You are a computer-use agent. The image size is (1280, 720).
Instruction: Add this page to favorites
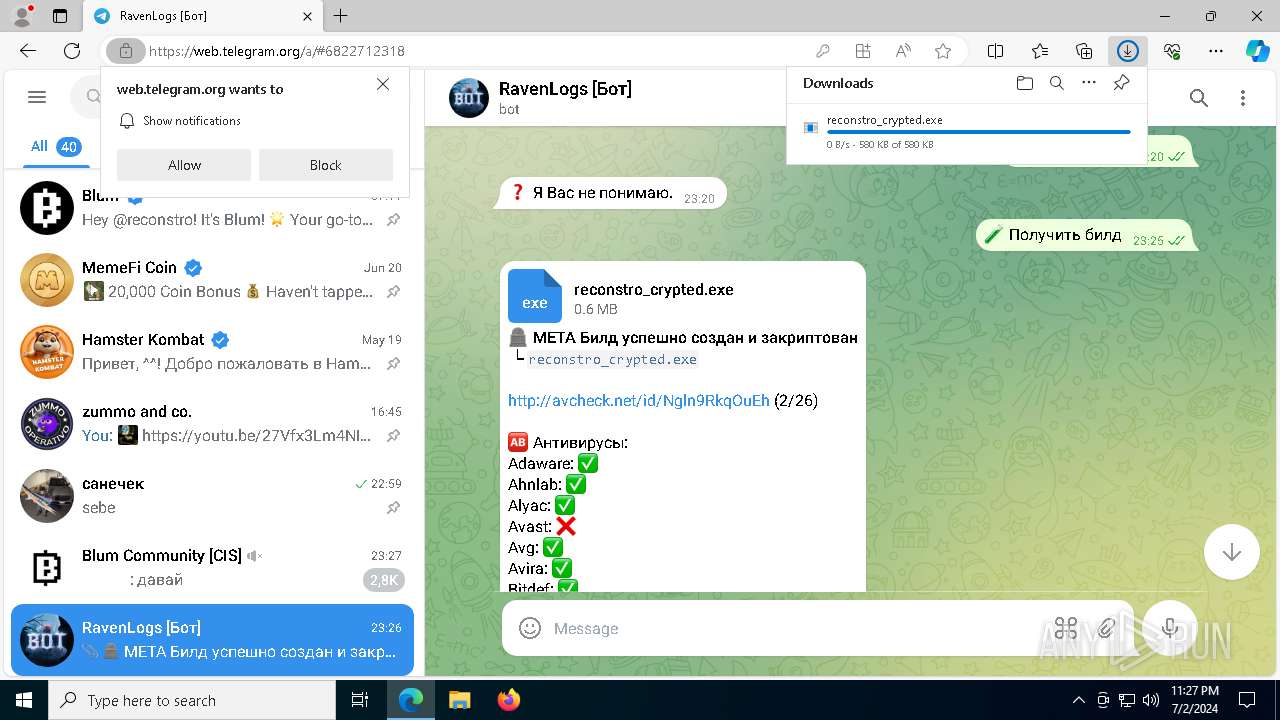943,51
